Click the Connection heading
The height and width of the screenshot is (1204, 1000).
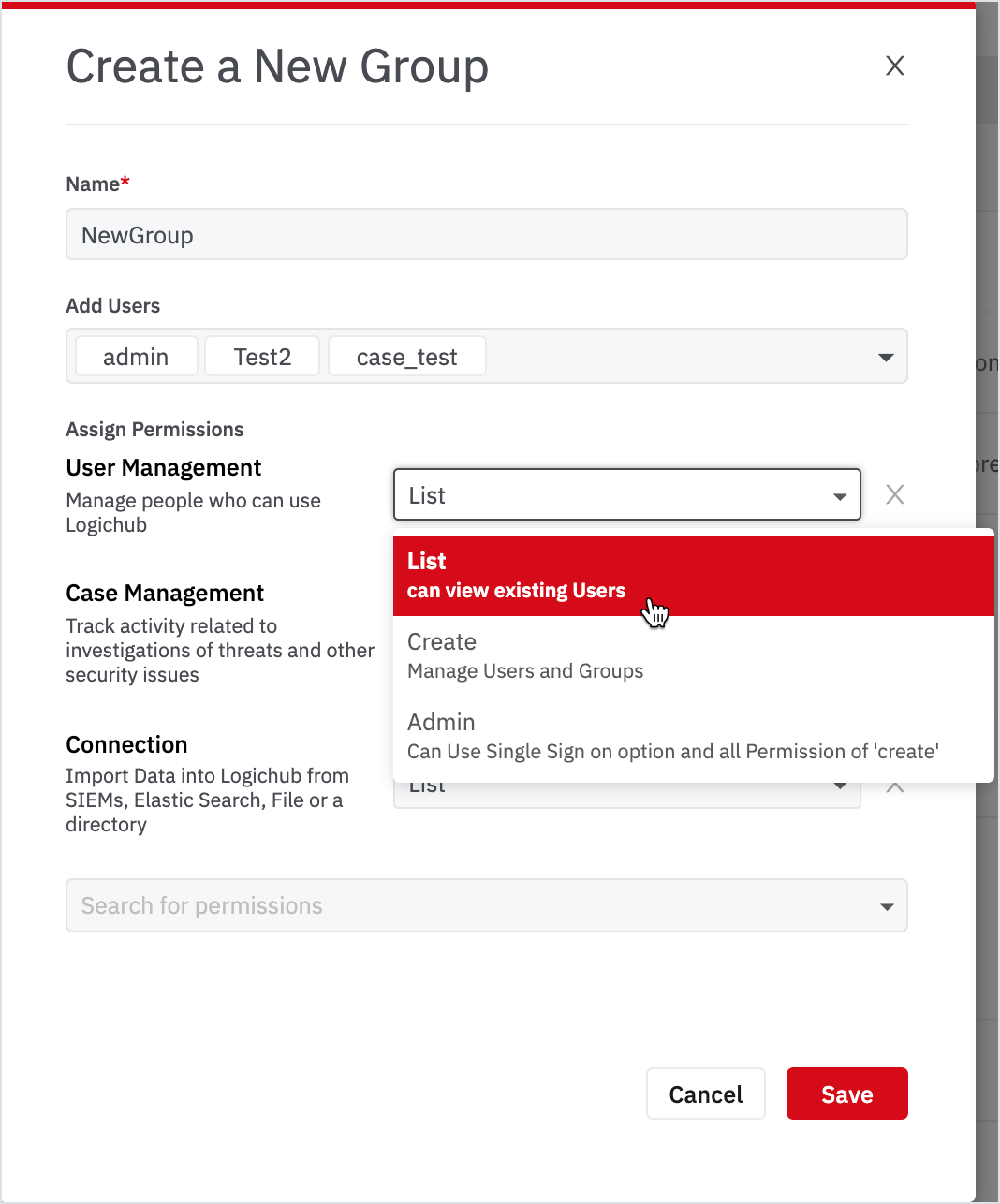[126, 744]
